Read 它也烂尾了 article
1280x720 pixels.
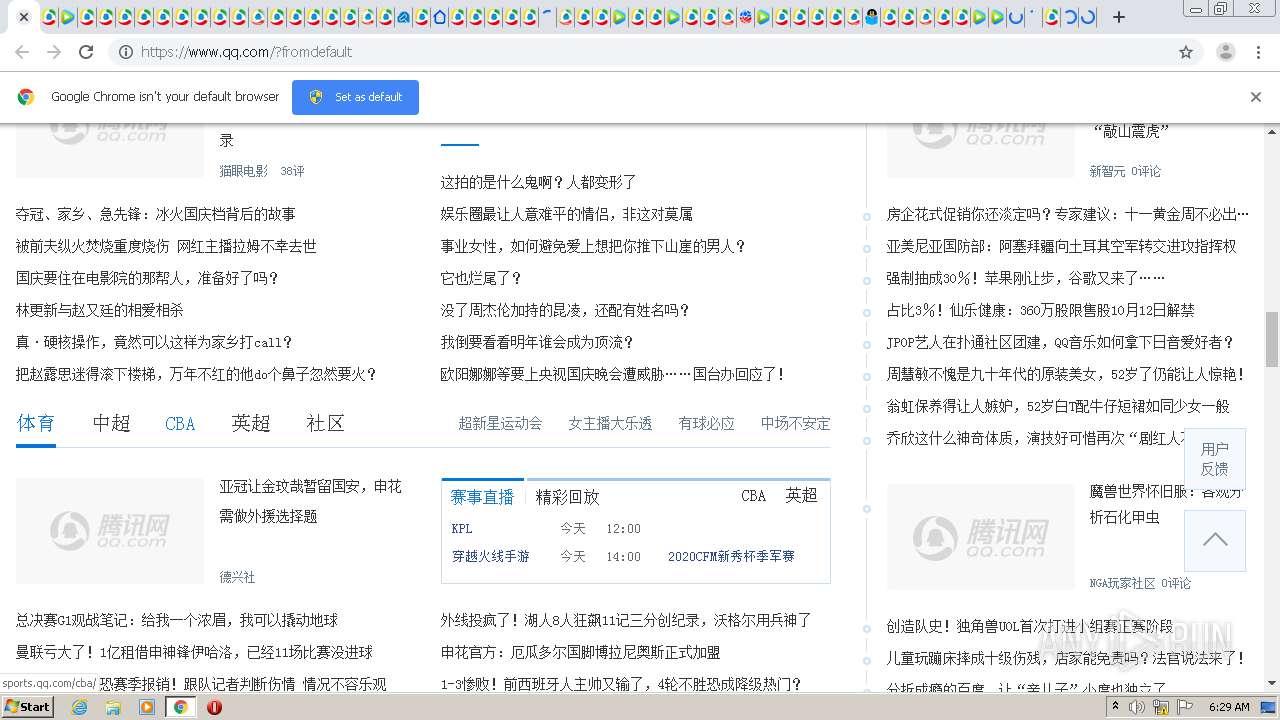pyautogui.click(x=482, y=278)
